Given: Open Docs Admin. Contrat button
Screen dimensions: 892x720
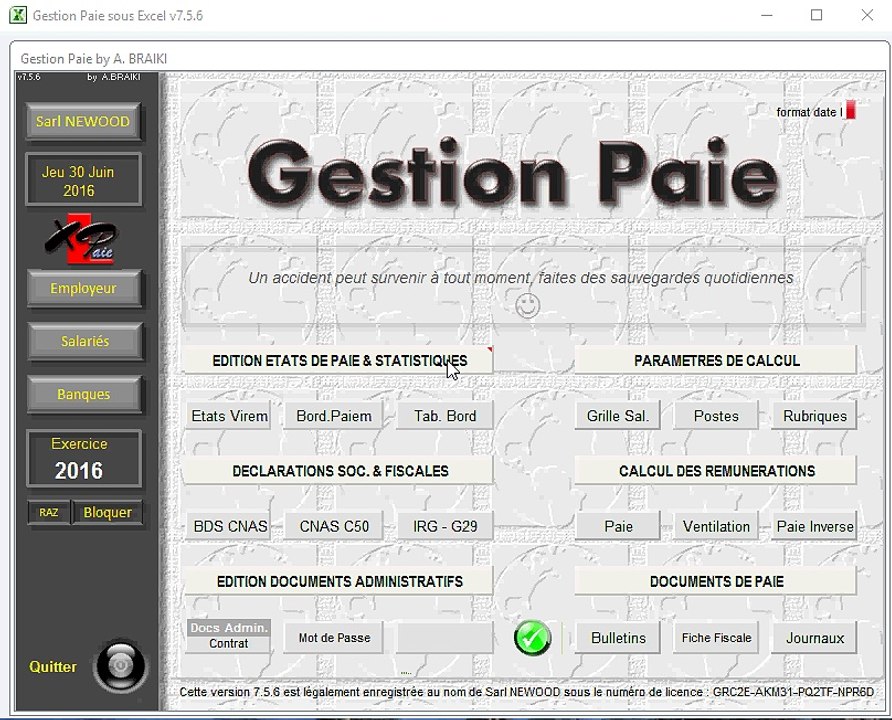Looking at the screenshot, I should click(229, 636).
